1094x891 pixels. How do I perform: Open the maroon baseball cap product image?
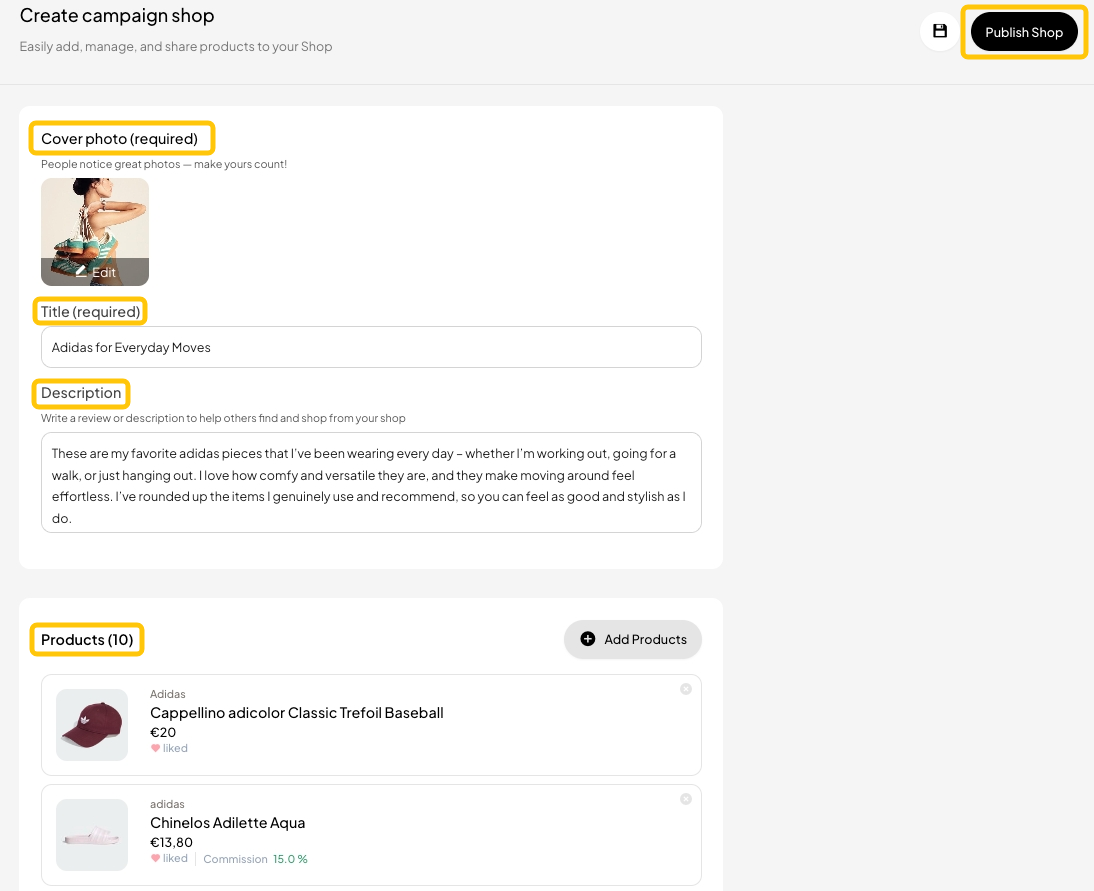click(92, 725)
